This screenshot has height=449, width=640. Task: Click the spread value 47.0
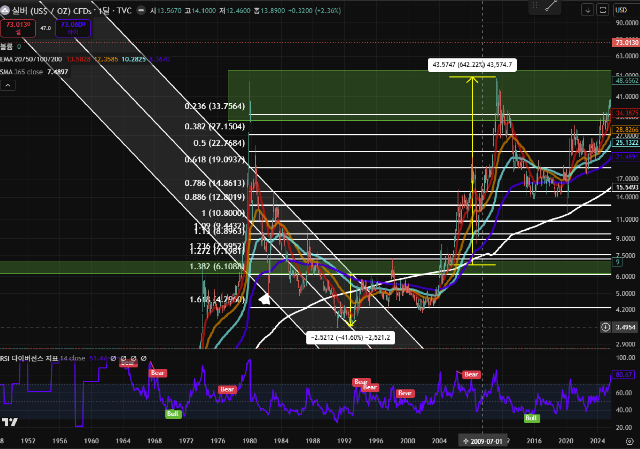pos(46,28)
